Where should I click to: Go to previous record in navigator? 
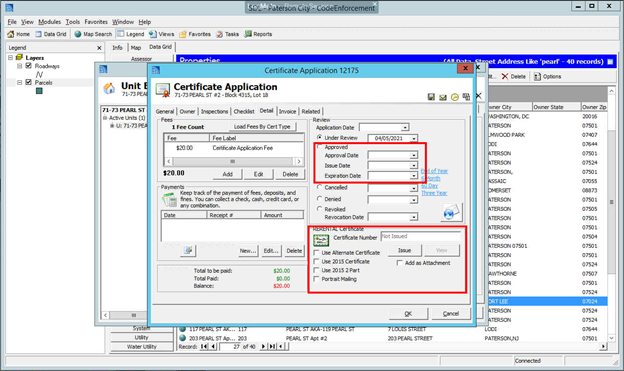[x=213, y=347]
